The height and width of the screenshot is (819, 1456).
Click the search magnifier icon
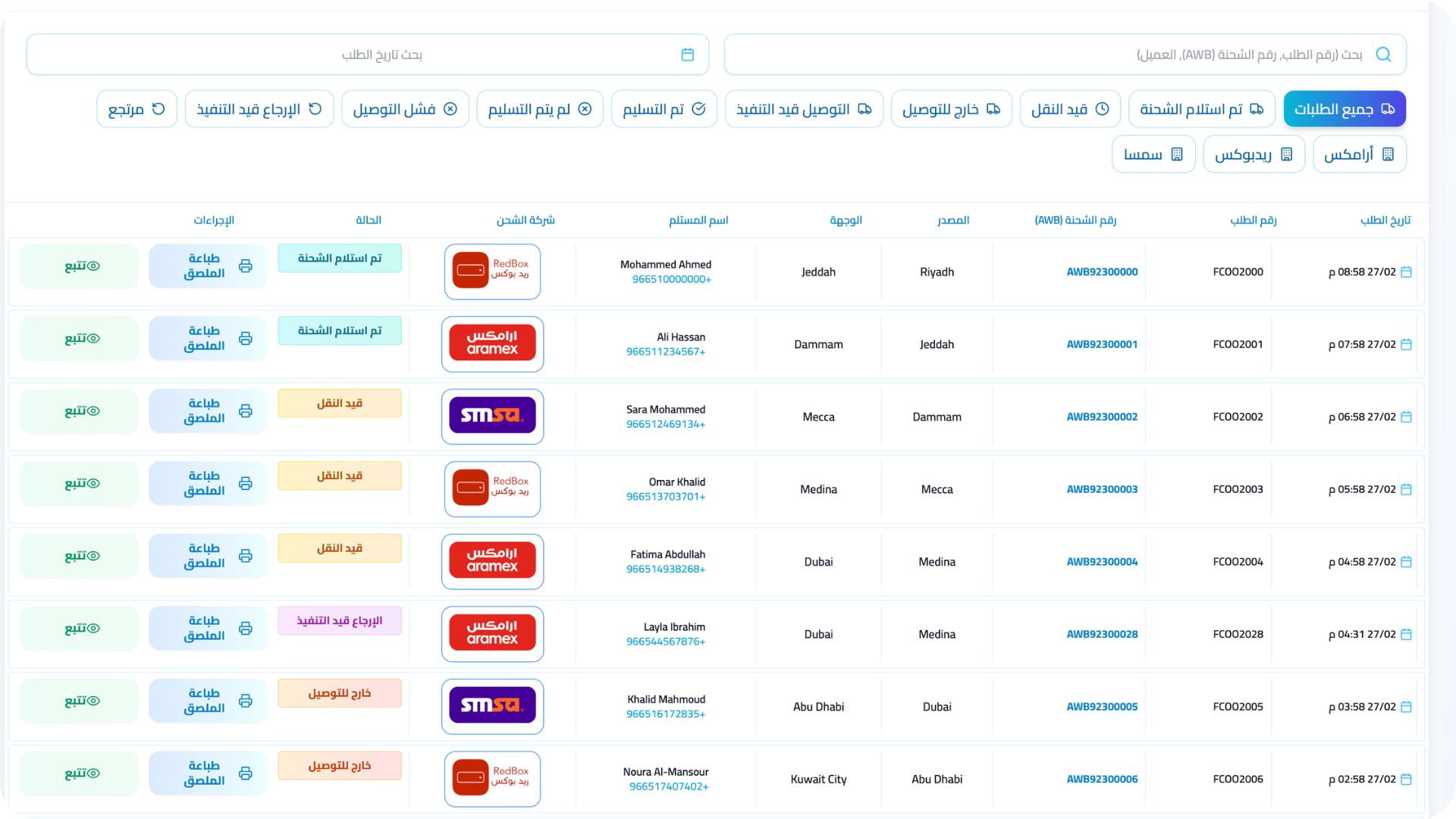tap(1383, 55)
